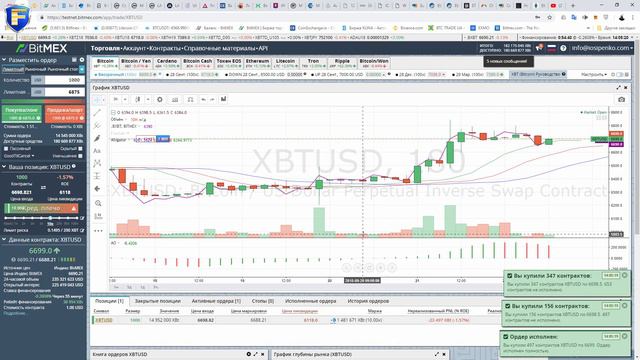
Task: Select the crosshair cursor tool
Action: (97, 100)
